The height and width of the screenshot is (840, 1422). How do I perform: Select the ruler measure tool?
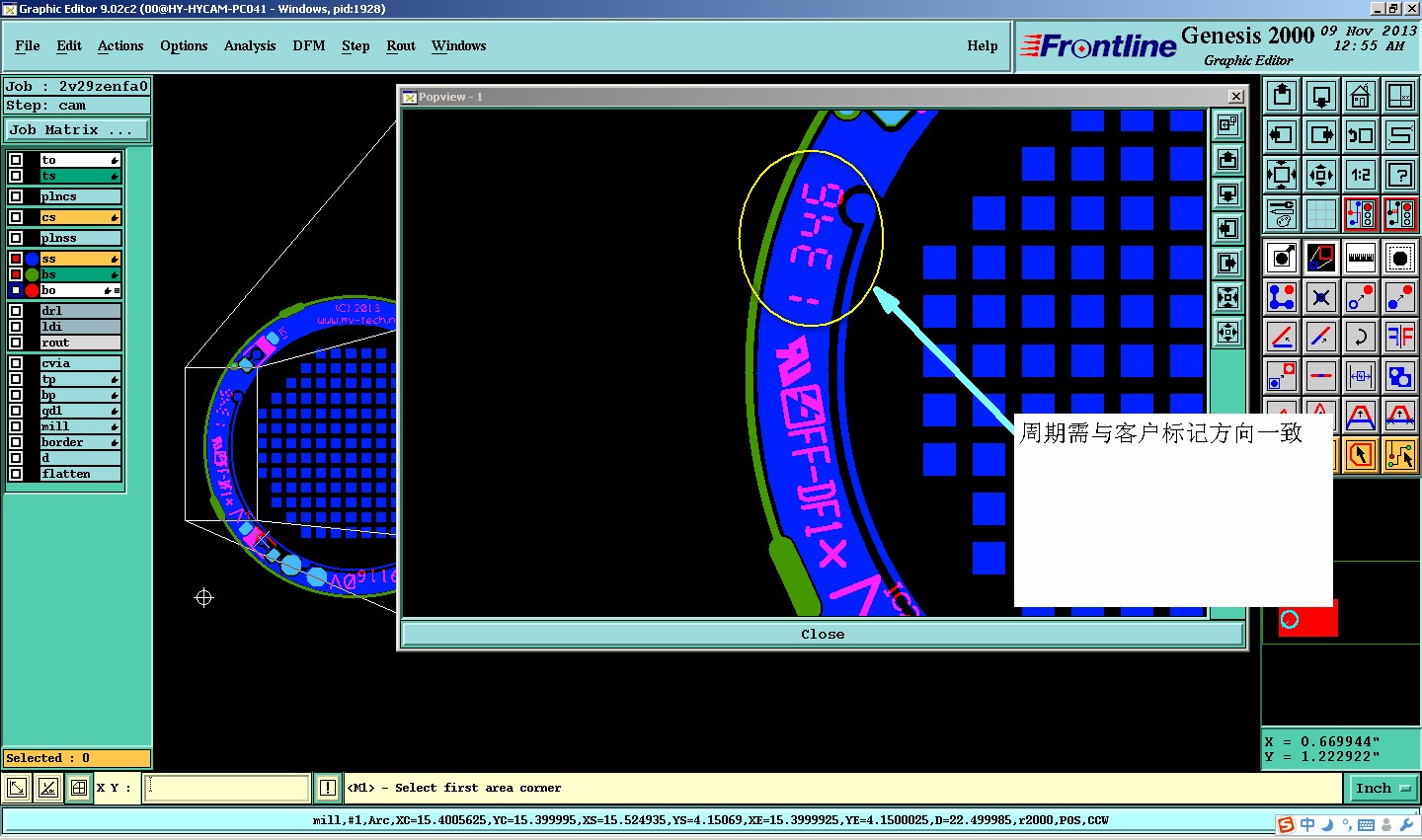click(1361, 258)
